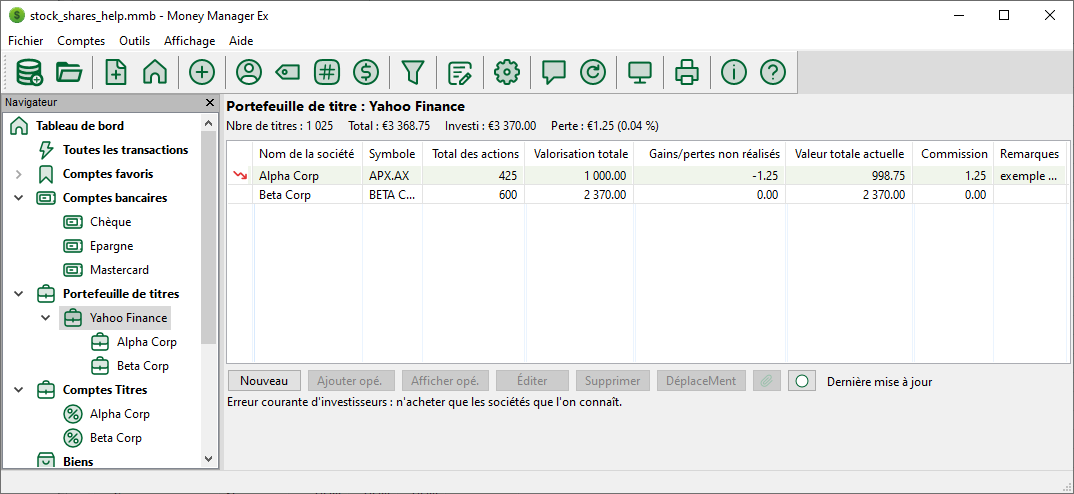Click the refresh rates circular arrow icon

point(592,72)
